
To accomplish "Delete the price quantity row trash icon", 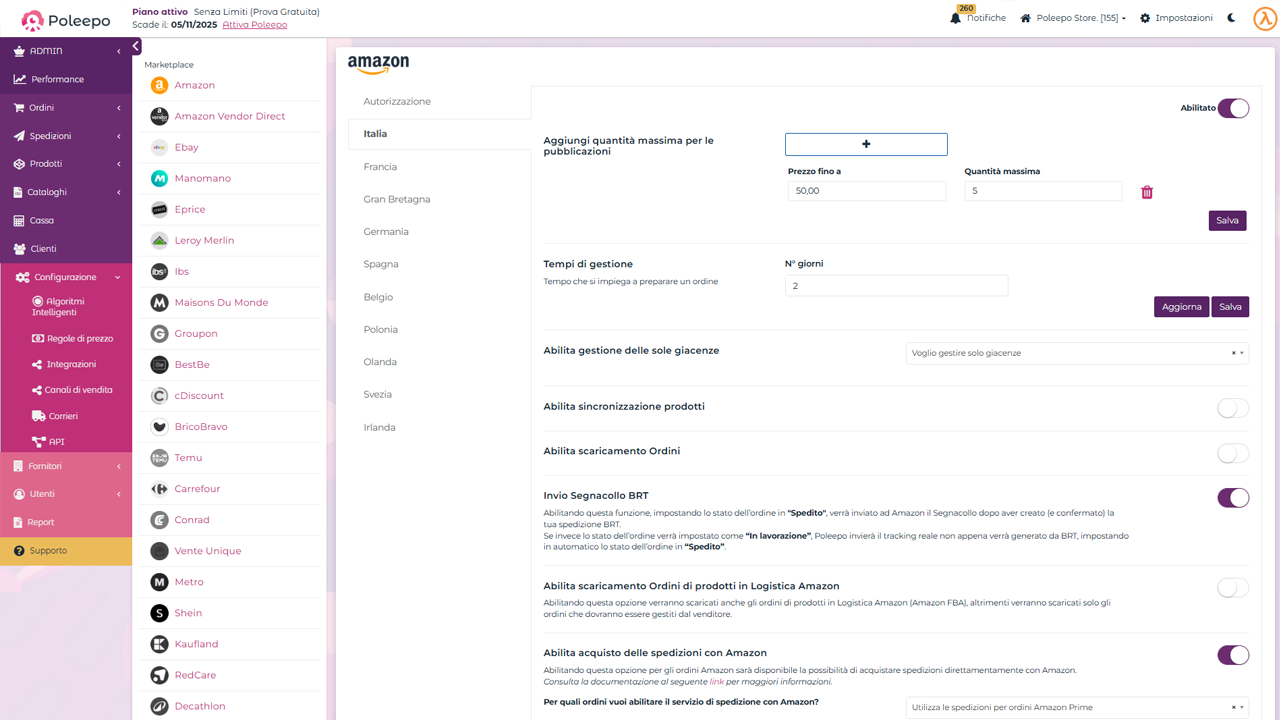I will pyautogui.click(x=1147, y=192).
